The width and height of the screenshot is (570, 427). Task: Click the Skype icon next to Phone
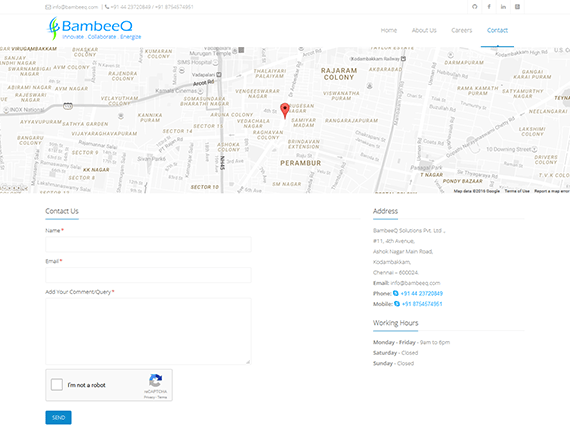tap(396, 293)
